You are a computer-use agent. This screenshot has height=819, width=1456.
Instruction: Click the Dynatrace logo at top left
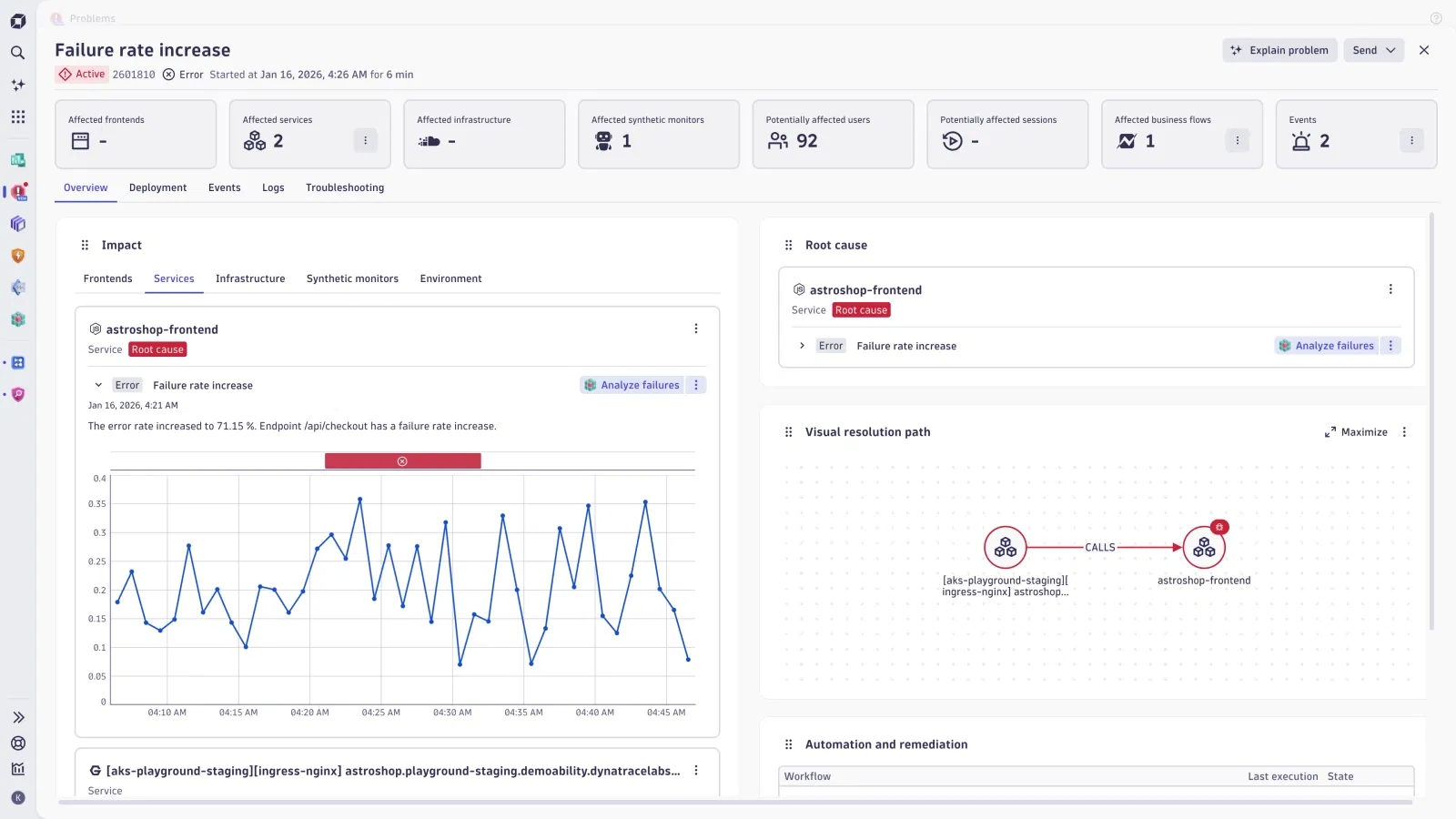click(x=18, y=20)
